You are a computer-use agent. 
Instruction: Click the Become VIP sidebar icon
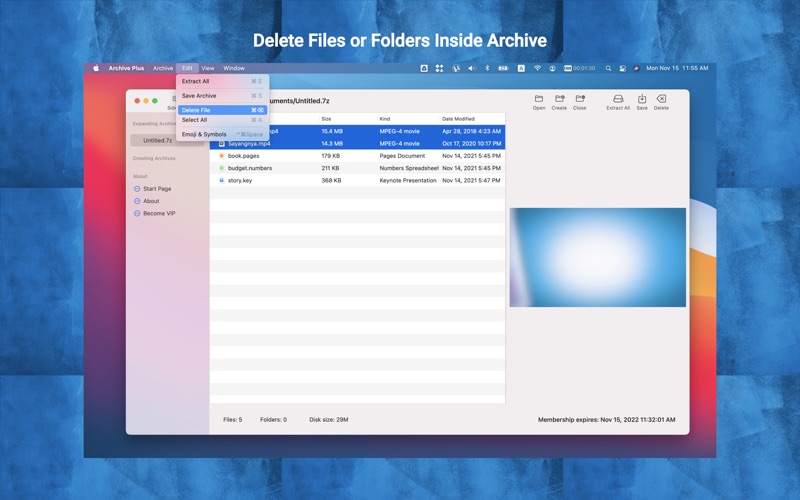[137, 213]
